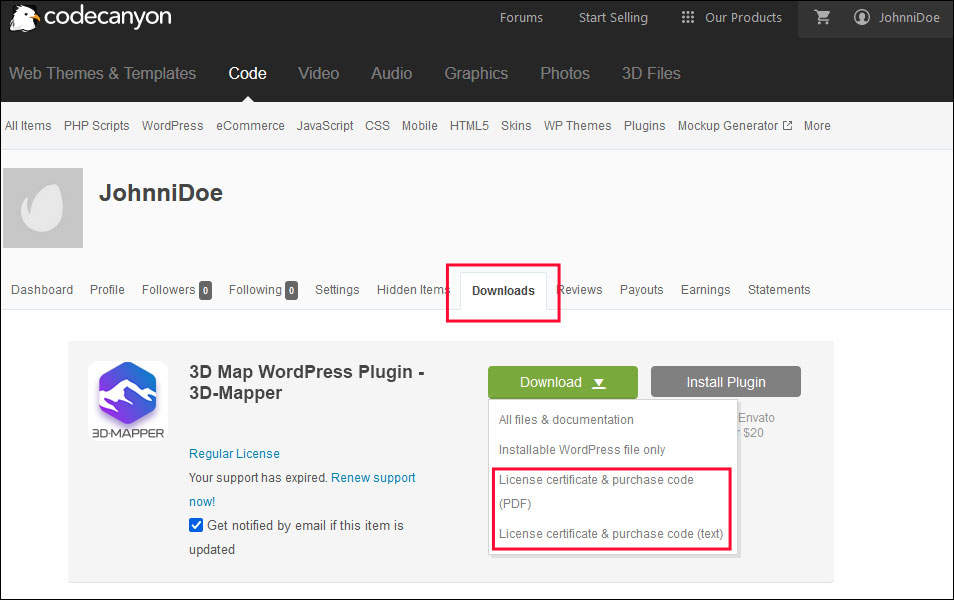Go to the Profile tab

(107, 290)
